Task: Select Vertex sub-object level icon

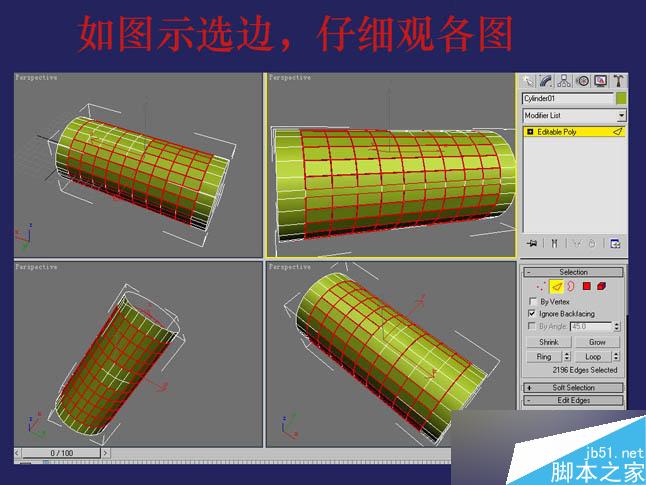Action: tap(541, 286)
